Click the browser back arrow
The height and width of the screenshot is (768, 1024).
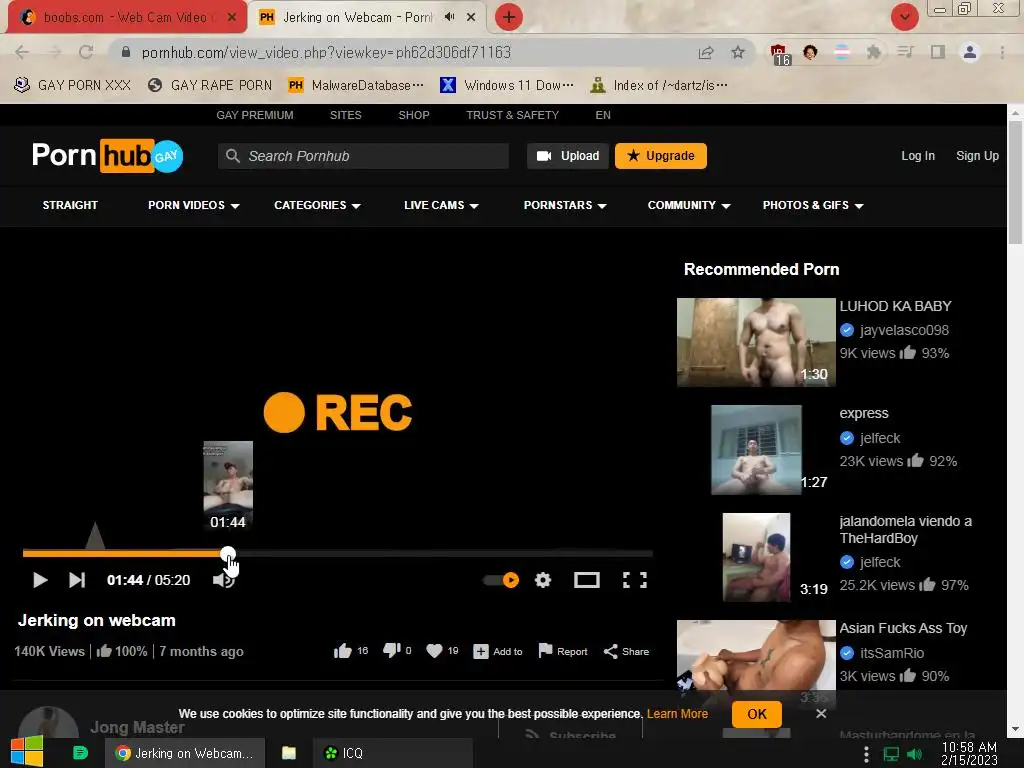coord(22,52)
